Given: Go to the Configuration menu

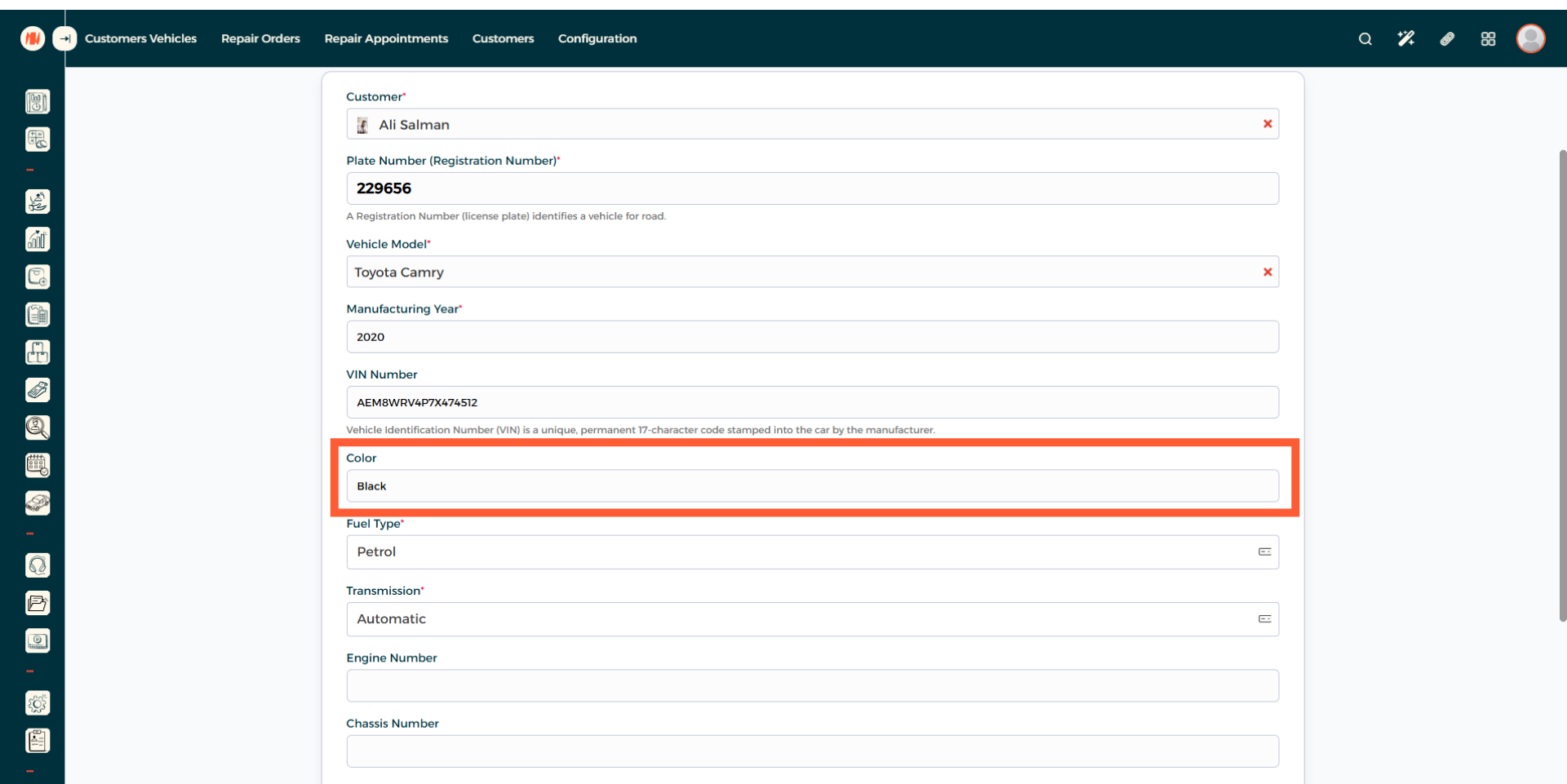Looking at the screenshot, I should point(597,38).
